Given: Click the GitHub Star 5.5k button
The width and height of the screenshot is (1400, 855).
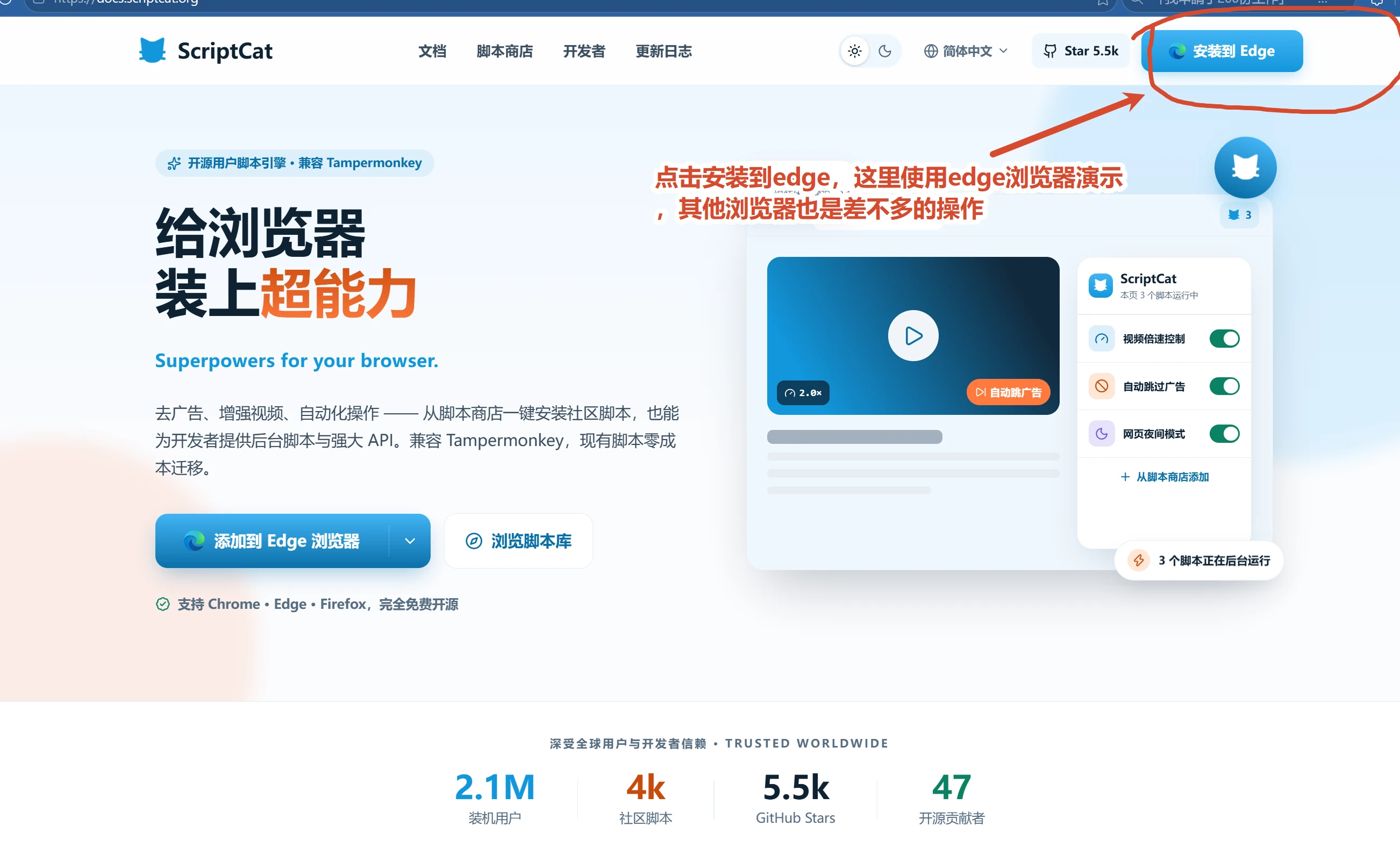Looking at the screenshot, I should tap(1081, 51).
